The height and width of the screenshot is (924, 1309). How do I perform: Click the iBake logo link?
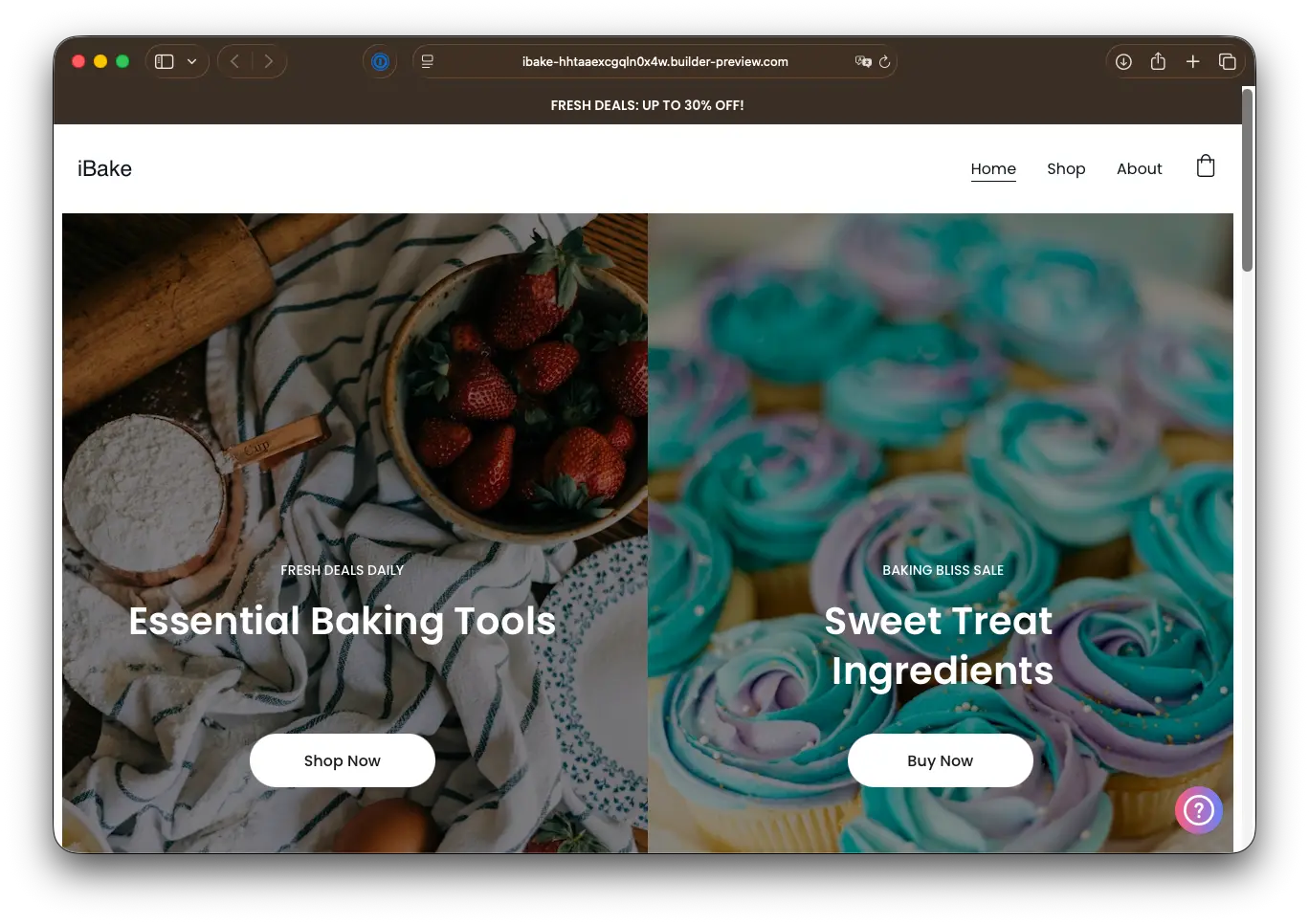coord(104,169)
